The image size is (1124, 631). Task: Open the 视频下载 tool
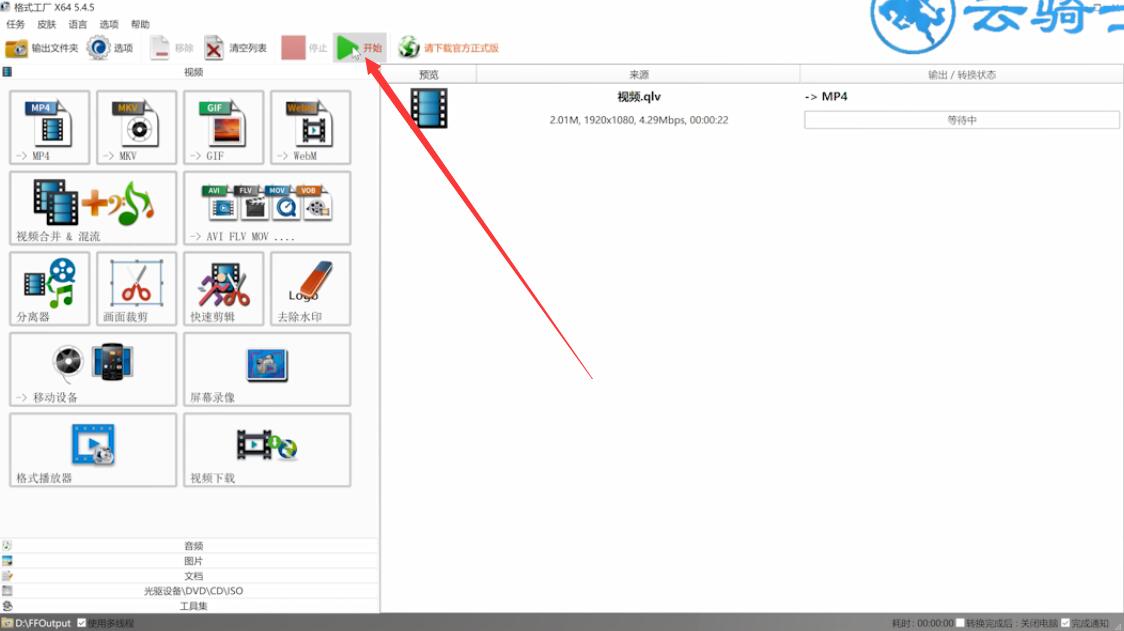click(267, 450)
